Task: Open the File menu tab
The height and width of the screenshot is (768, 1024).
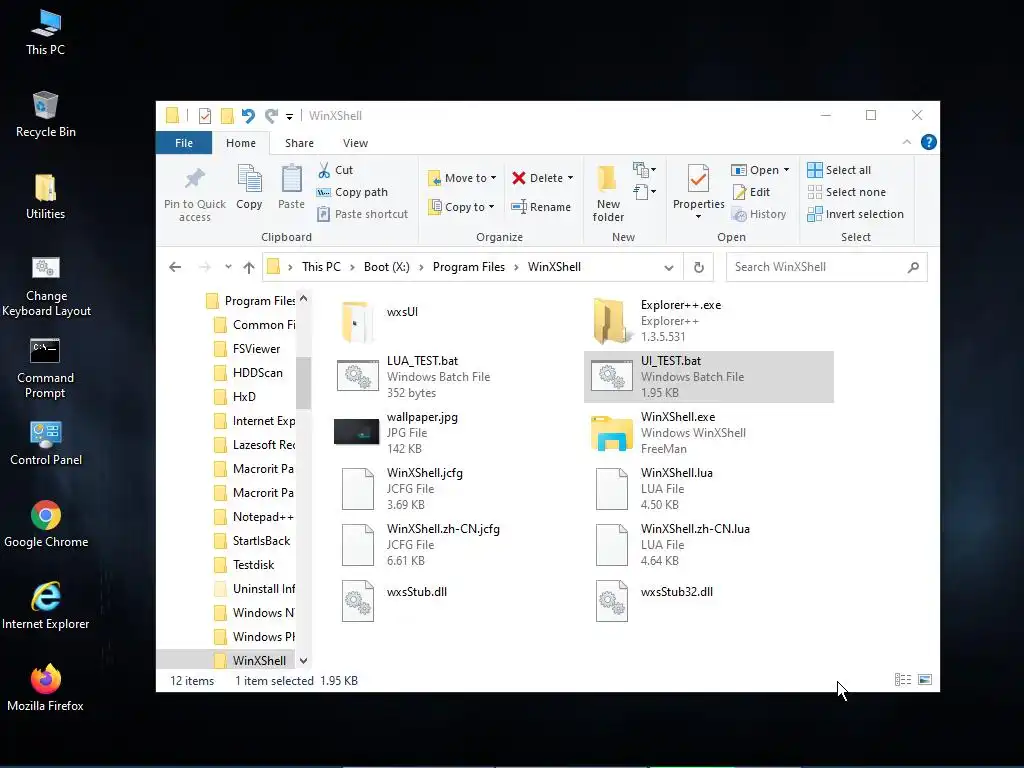Action: click(x=184, y=143)
